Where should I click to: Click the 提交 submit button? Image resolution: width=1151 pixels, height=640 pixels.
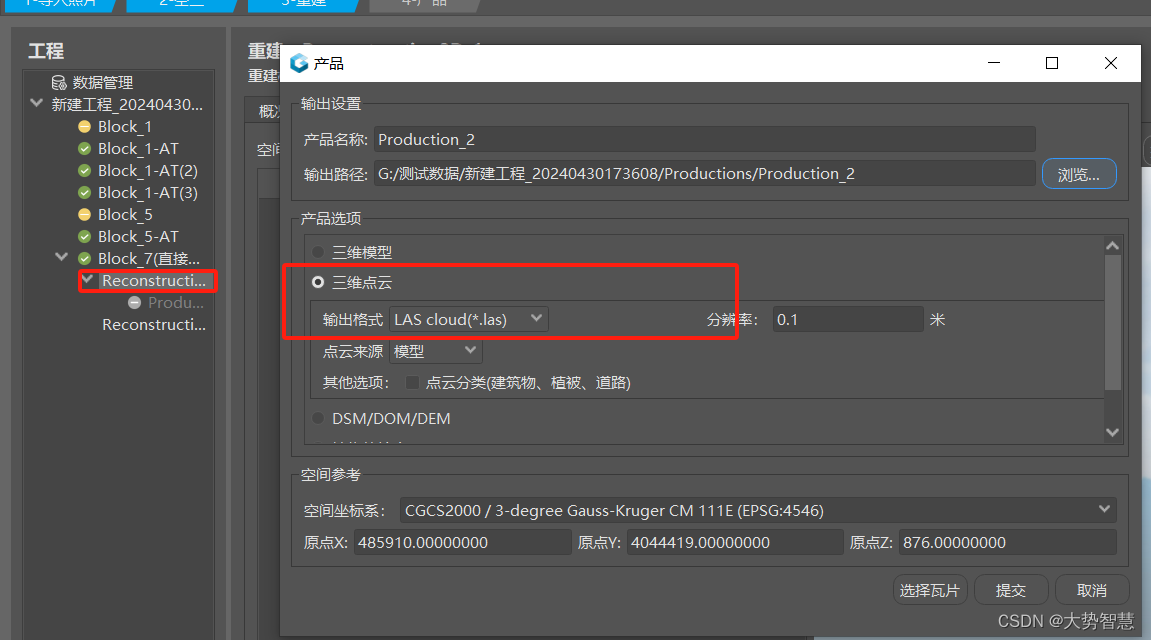(1011, 590)
